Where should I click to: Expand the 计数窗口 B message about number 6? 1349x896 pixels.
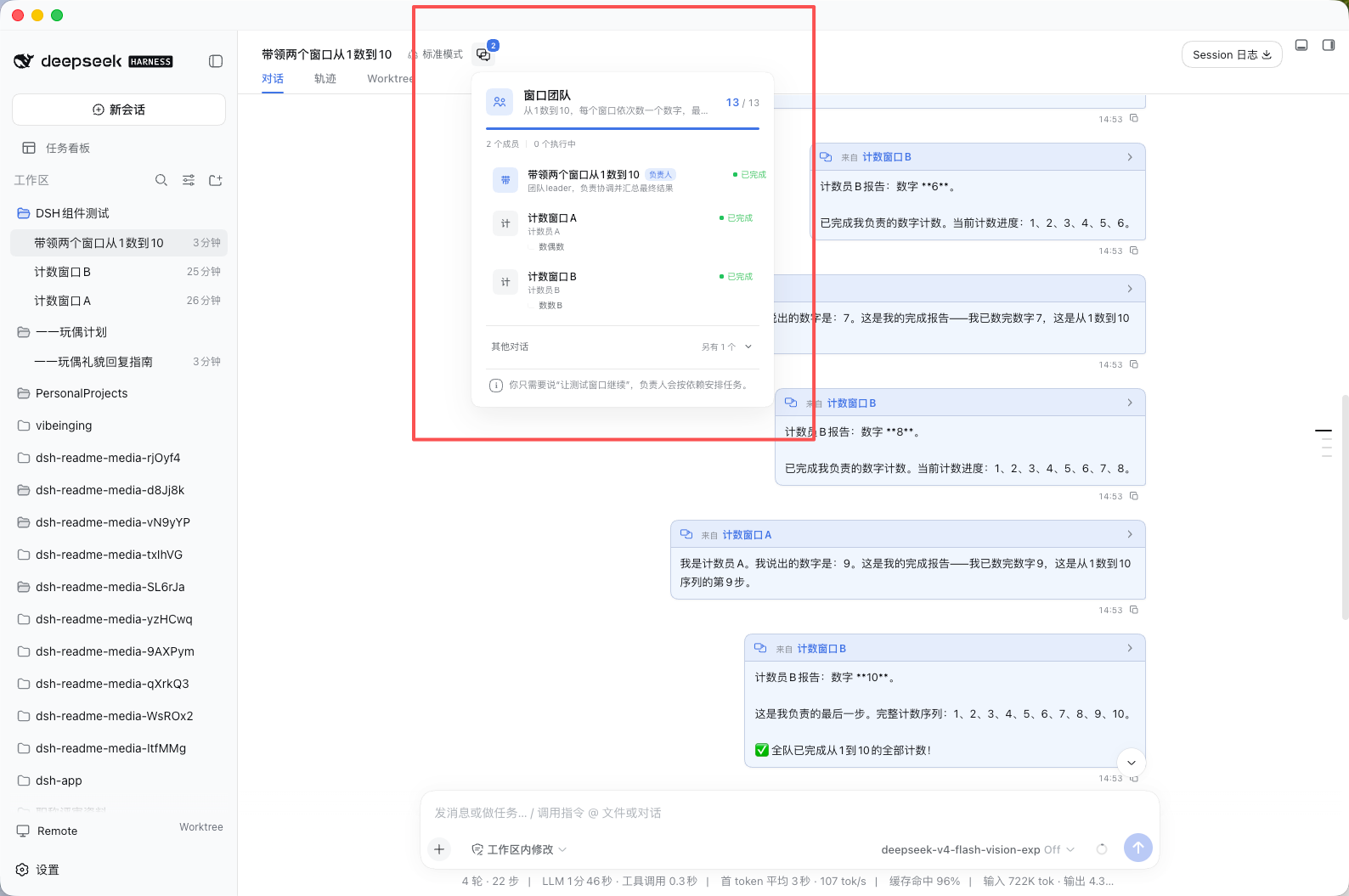click(x=1129, y=157)
